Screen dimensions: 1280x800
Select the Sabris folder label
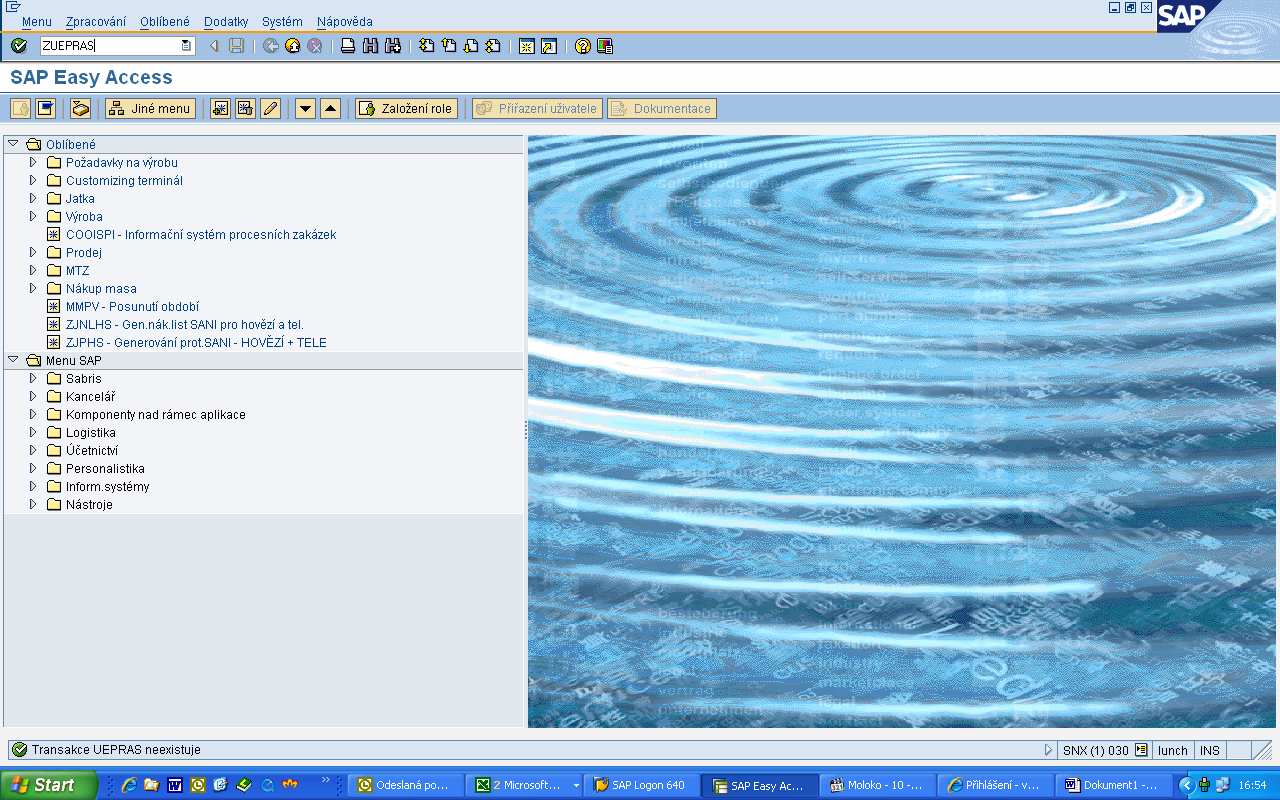(x=84, y=379)
